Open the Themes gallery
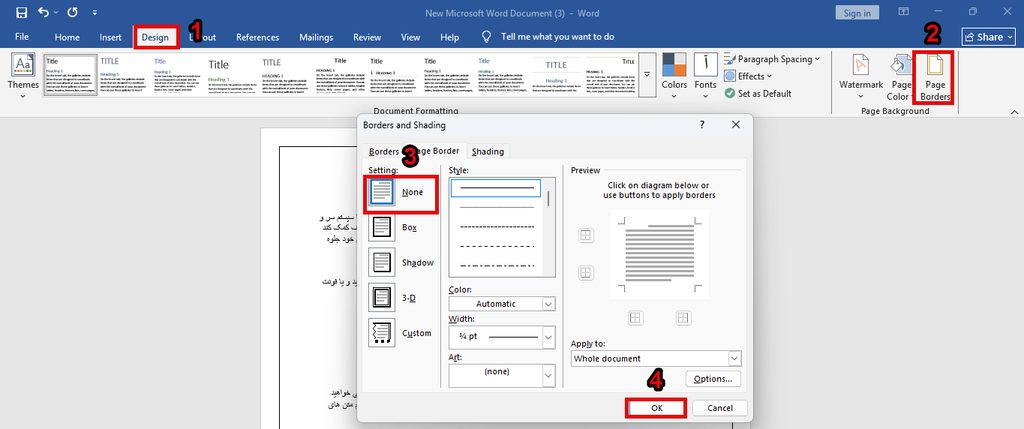This screenshot has width=1024, height=429. click(24, 77)
